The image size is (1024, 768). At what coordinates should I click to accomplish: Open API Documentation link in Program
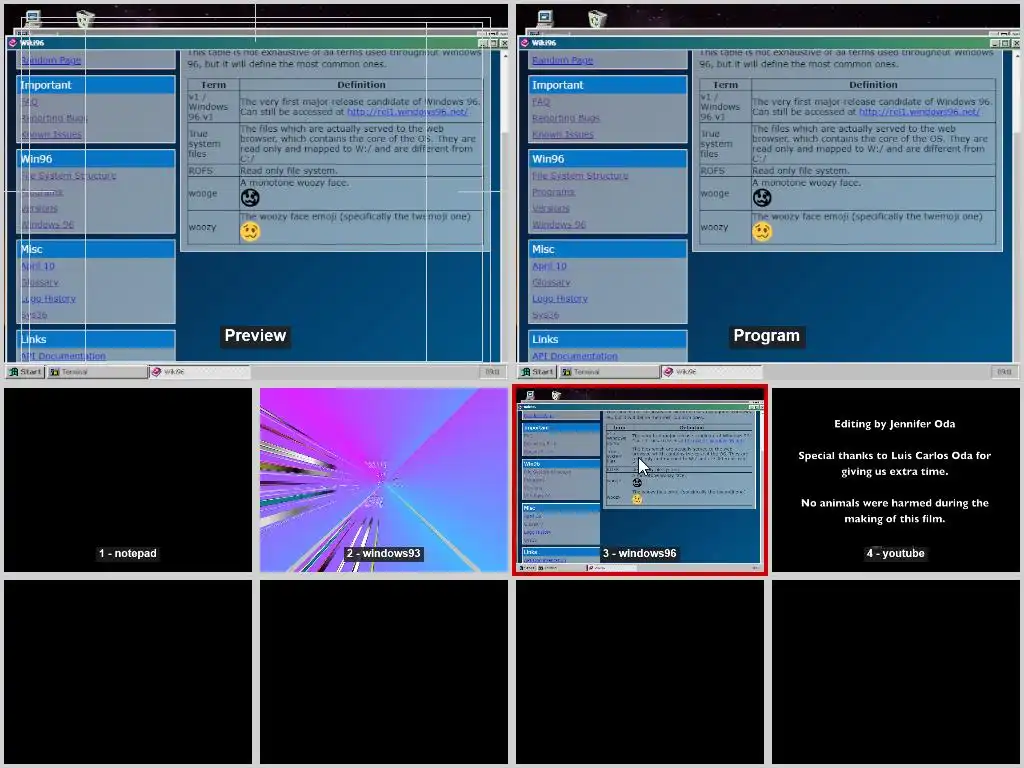[575, 356]
